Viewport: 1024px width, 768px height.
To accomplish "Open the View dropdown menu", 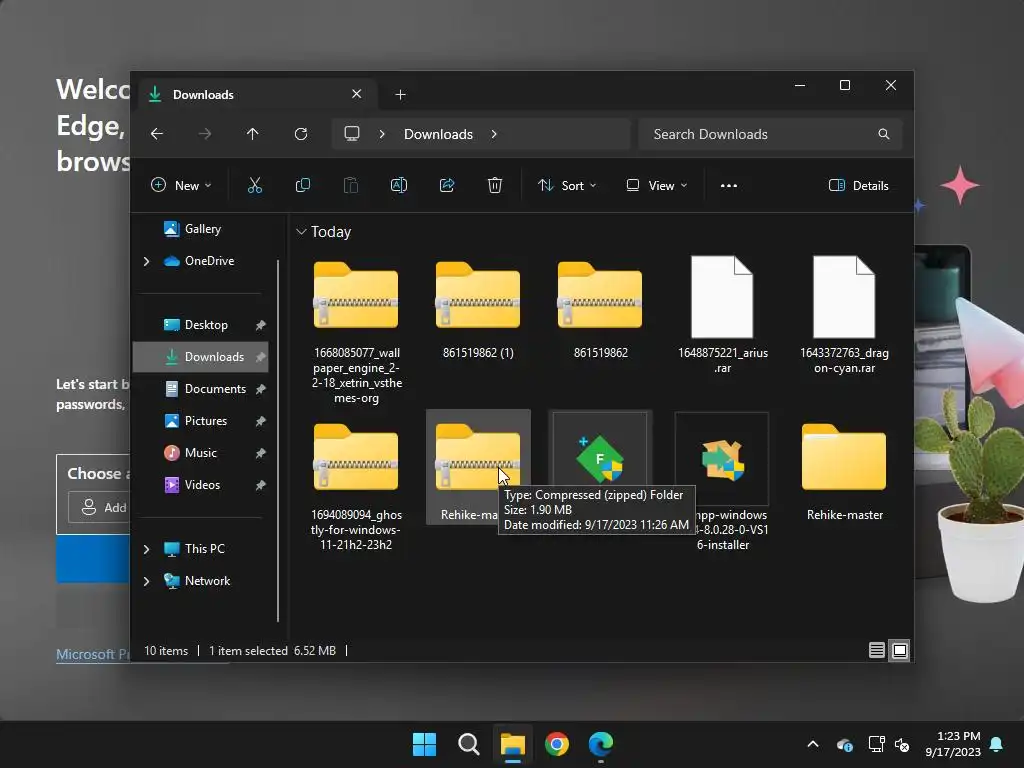I will tap(656, 185).
